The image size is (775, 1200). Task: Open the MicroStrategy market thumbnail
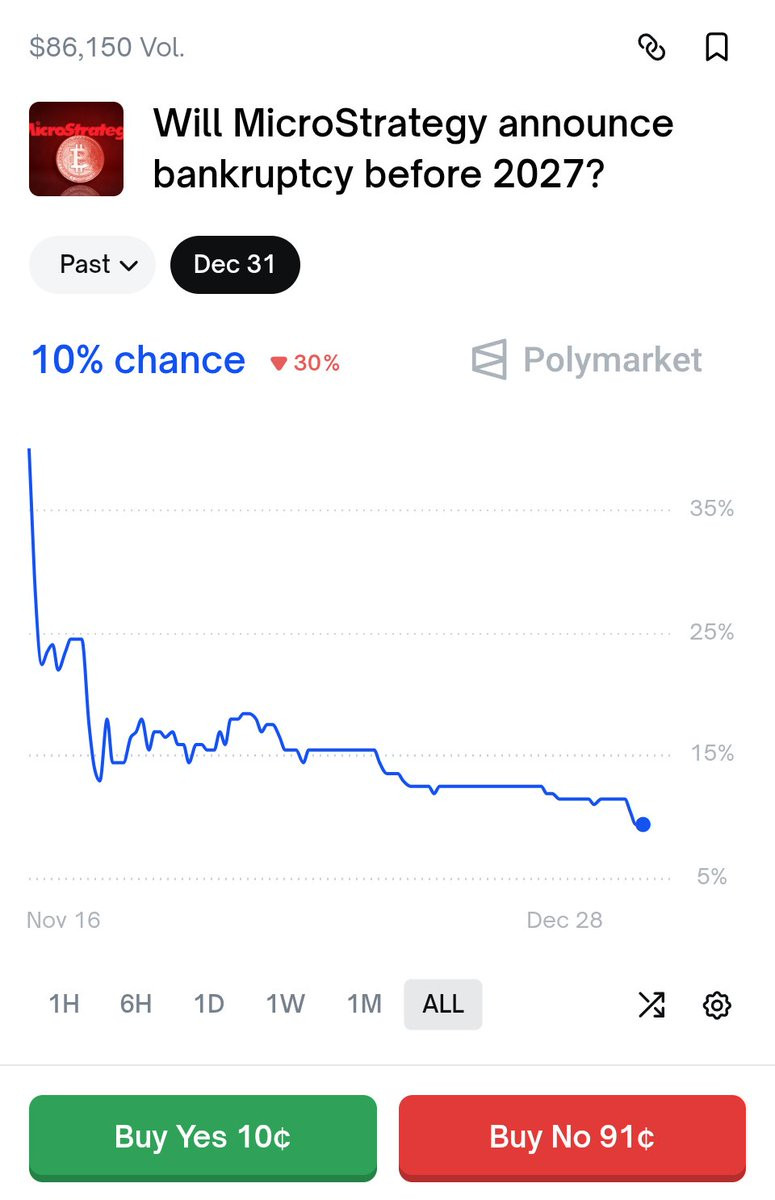click(x=76, y=149)
